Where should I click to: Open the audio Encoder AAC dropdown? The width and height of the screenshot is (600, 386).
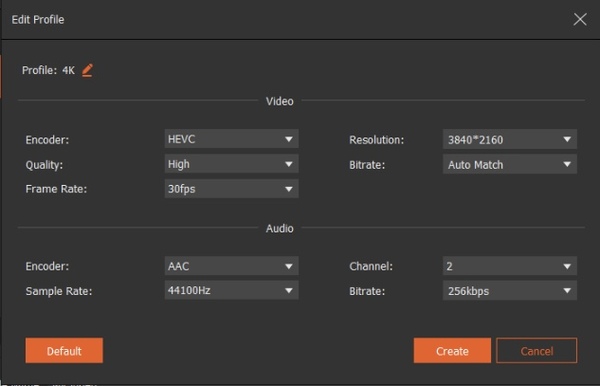232,266
